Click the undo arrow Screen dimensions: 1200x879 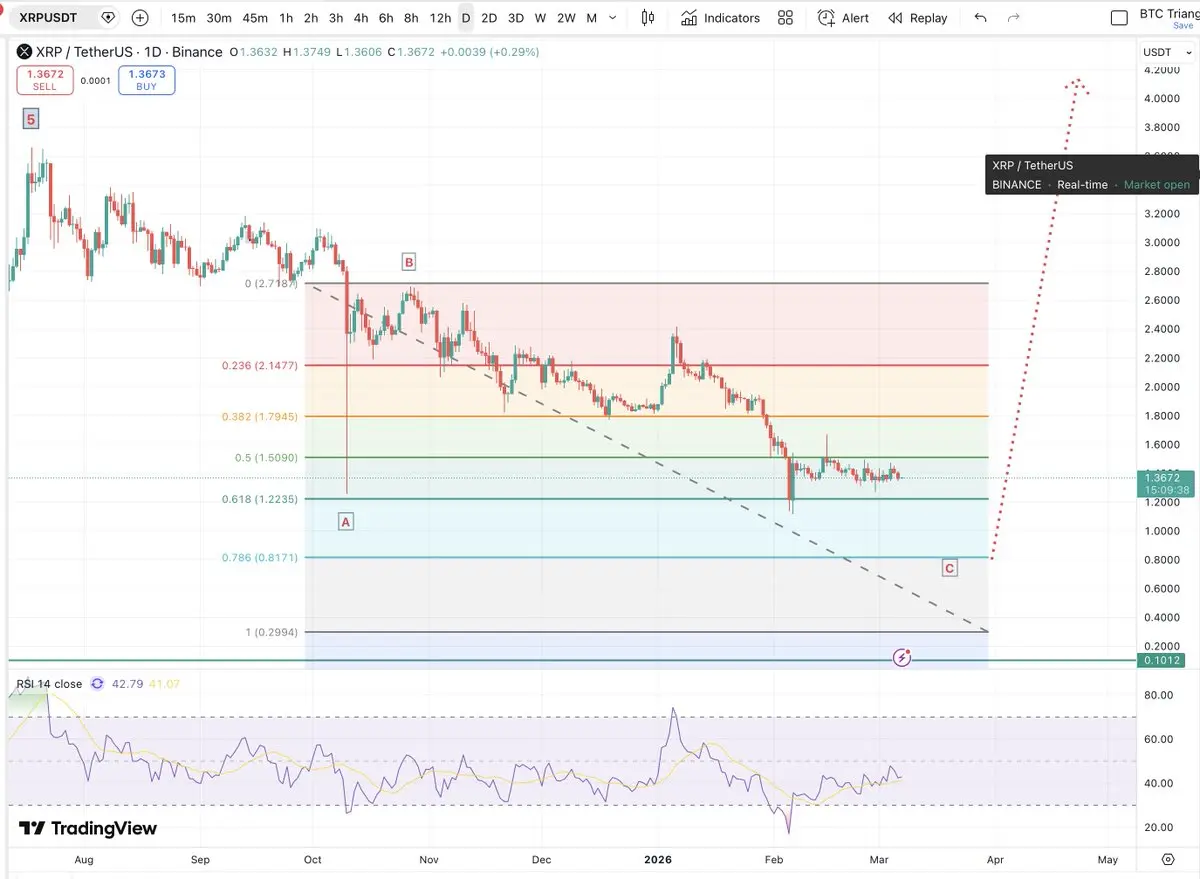click(980, 18)
